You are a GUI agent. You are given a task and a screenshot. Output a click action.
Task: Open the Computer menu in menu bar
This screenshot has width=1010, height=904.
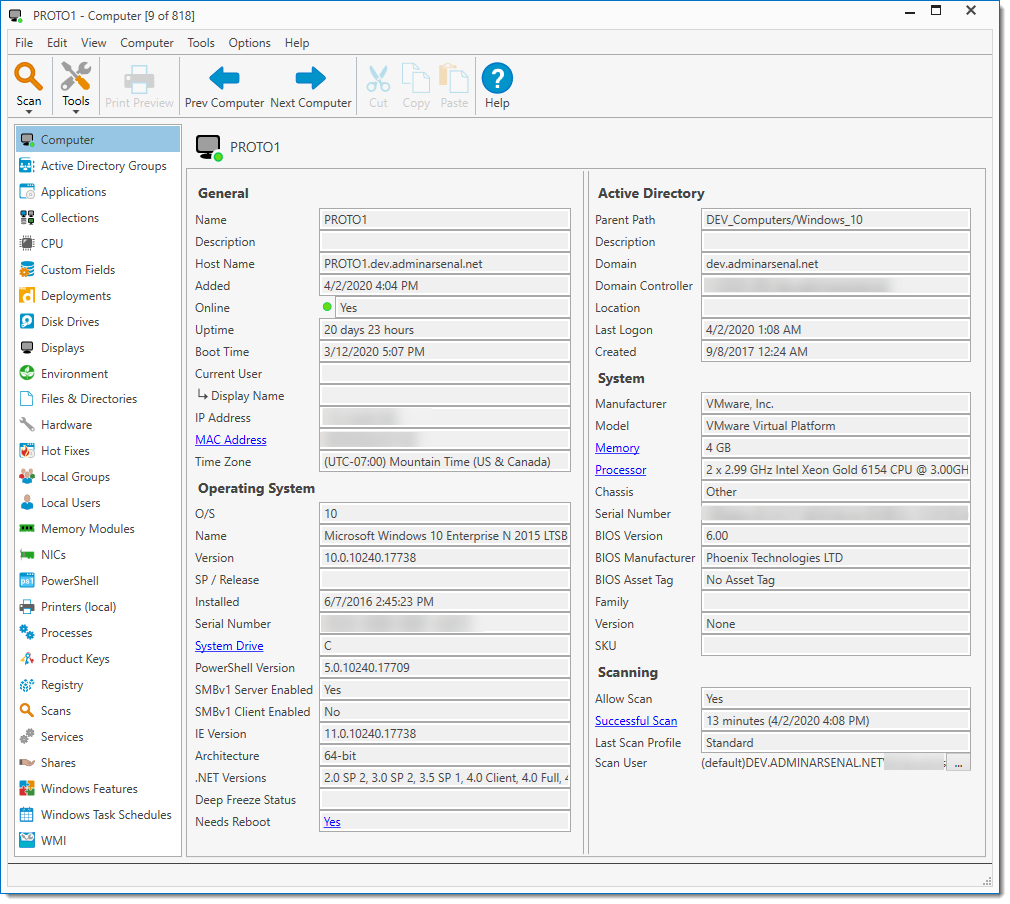147,43
